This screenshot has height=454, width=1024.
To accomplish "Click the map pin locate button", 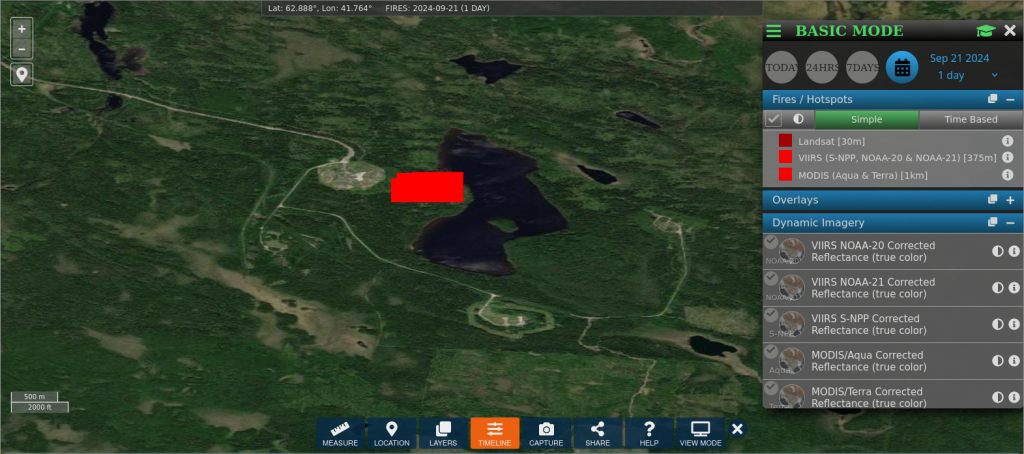I will click(22, 74).
